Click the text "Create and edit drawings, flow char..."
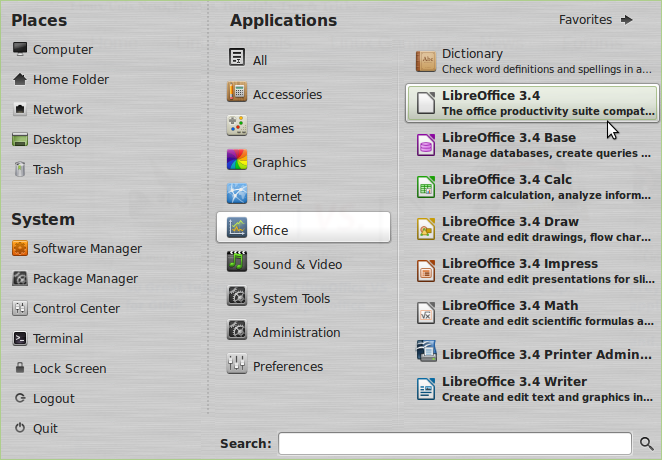662x460 pixels. tap(546, 237)
